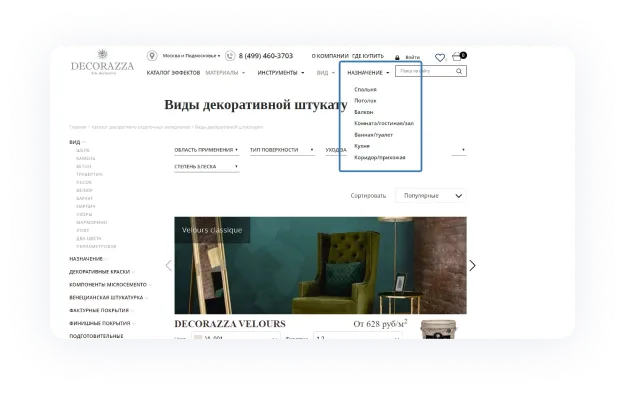The height and width of the screenshot is (394, 625).
Task: Open the Область применения filter
Action: 206,150
